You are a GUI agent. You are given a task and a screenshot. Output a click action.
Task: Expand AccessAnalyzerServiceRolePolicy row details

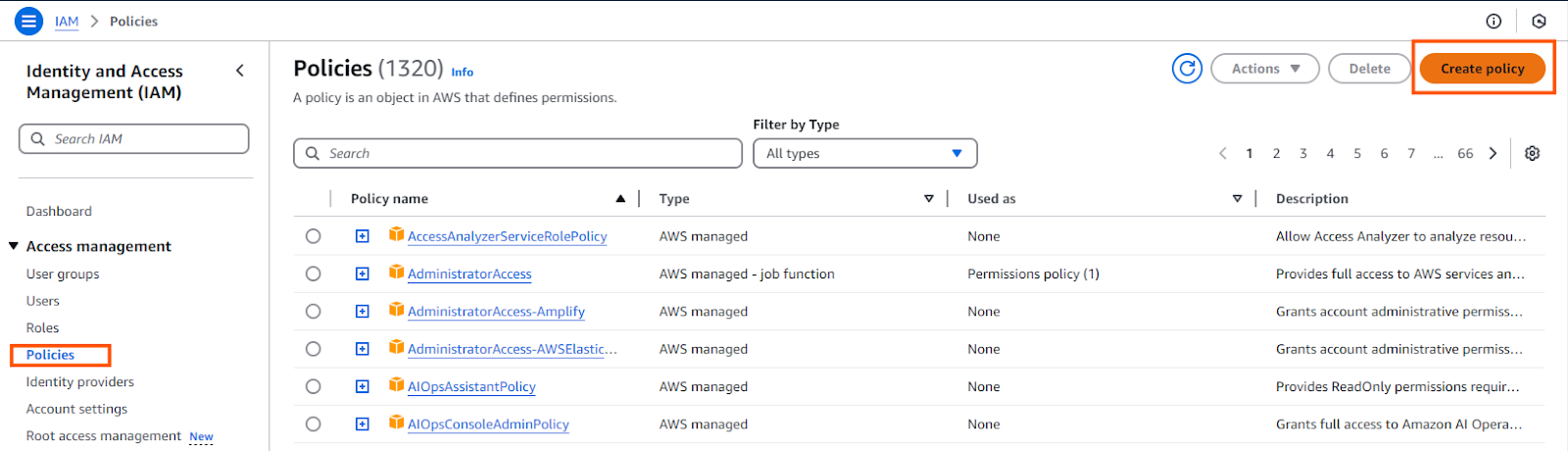(363, 236)
